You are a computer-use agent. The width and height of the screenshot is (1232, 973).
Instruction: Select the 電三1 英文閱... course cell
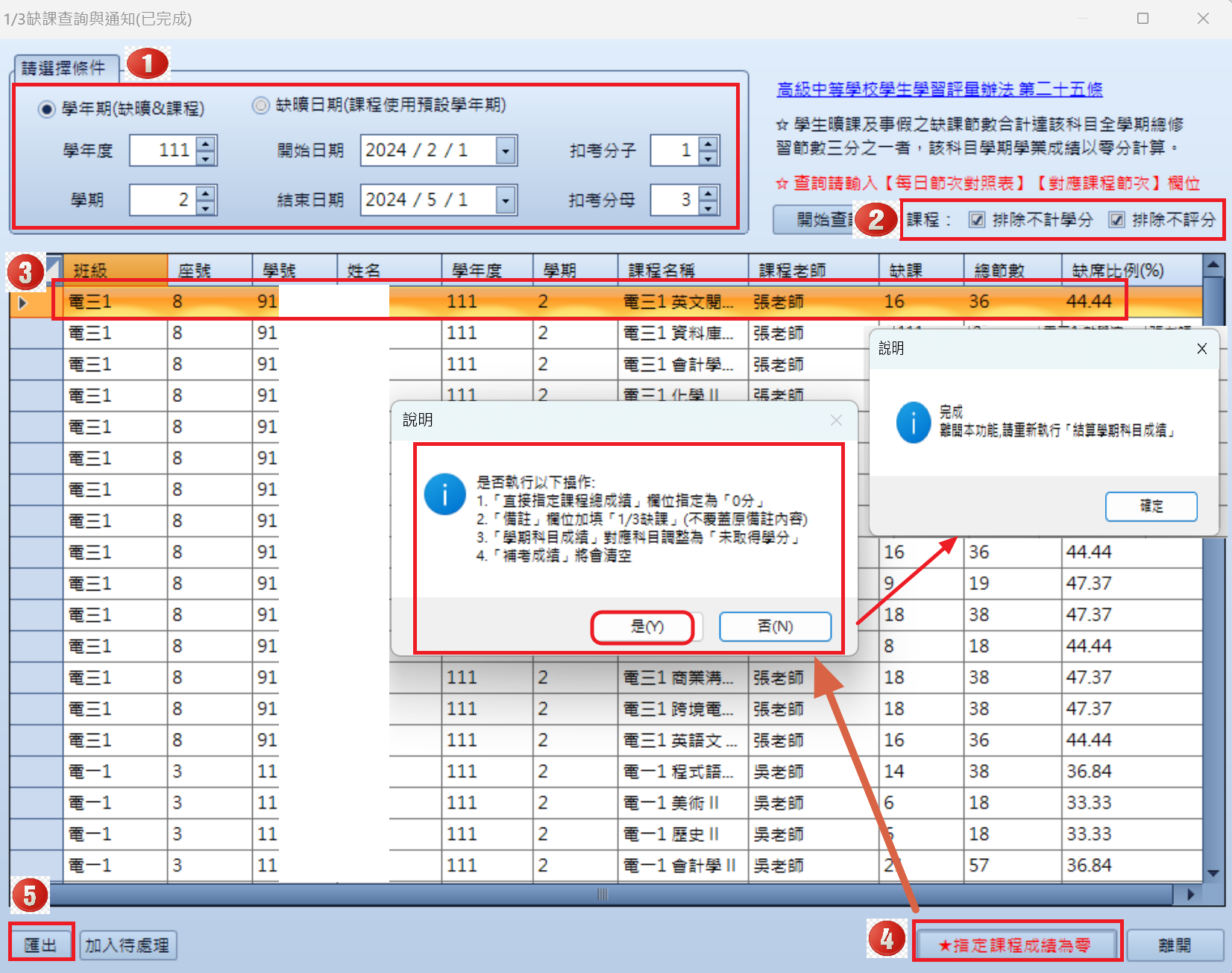683,302
